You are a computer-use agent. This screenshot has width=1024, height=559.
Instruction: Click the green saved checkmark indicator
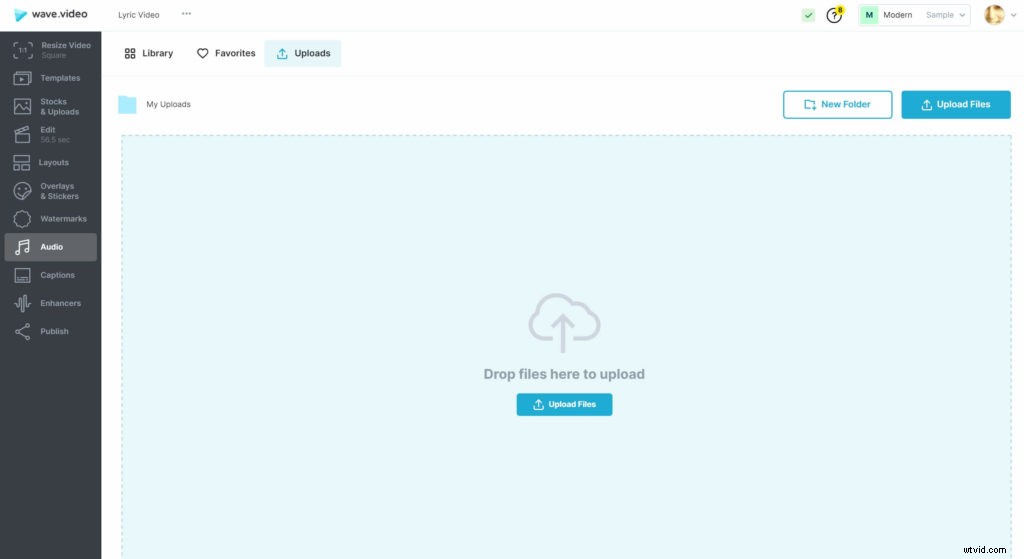[x=808, y=15]
